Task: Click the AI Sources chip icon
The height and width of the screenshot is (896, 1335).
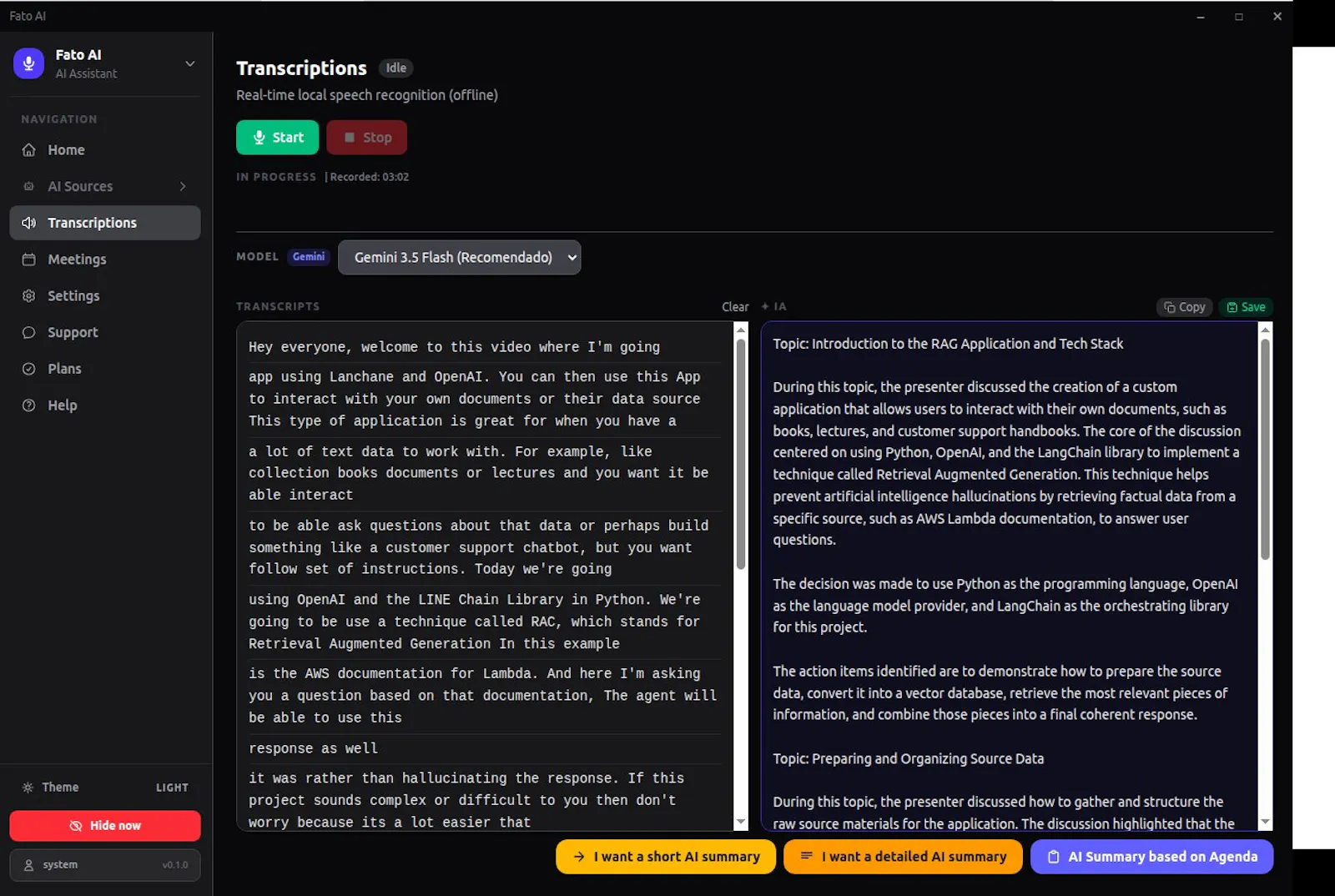Action: tap(29, 186)
